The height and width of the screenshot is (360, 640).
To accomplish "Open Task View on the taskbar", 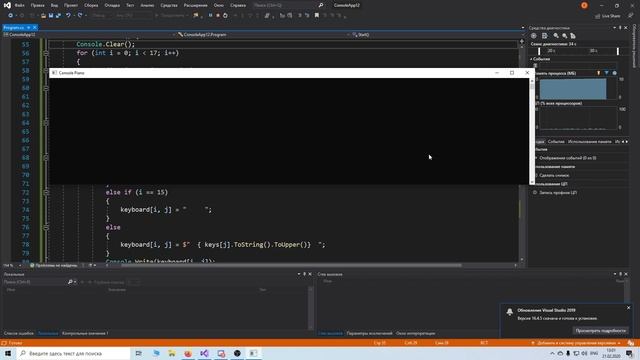I will tap(139, 353).
